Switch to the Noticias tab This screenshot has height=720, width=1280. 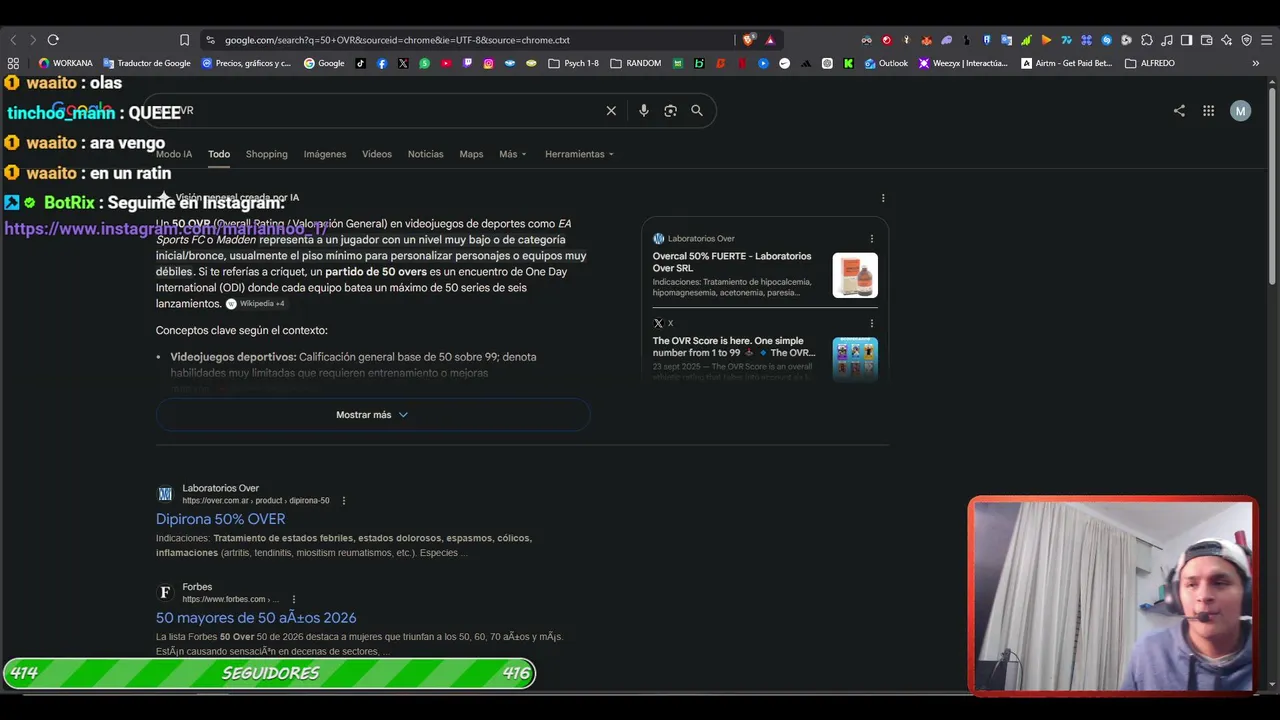[426, 154]
